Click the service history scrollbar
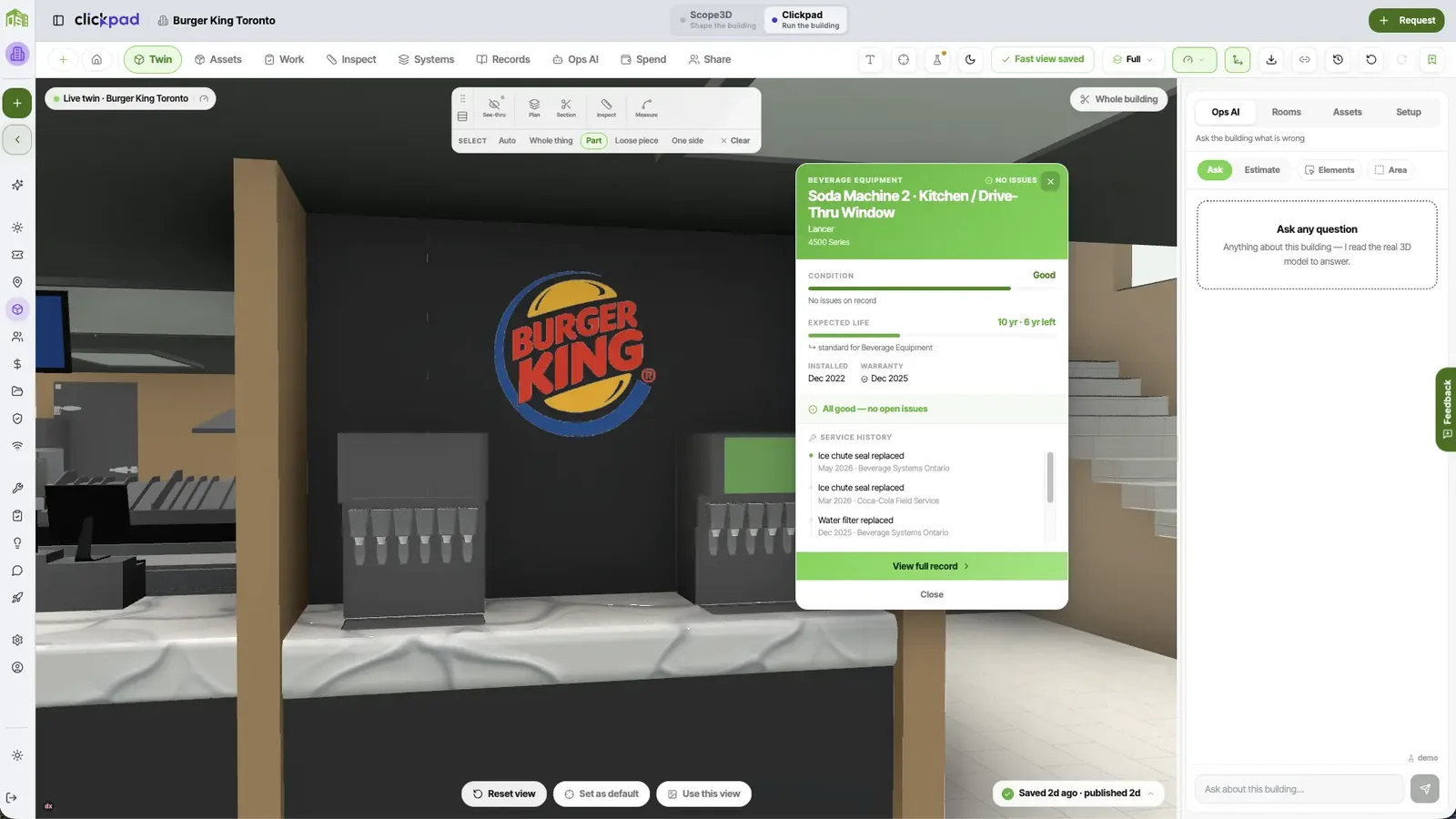 click(x=1050, y=477)
